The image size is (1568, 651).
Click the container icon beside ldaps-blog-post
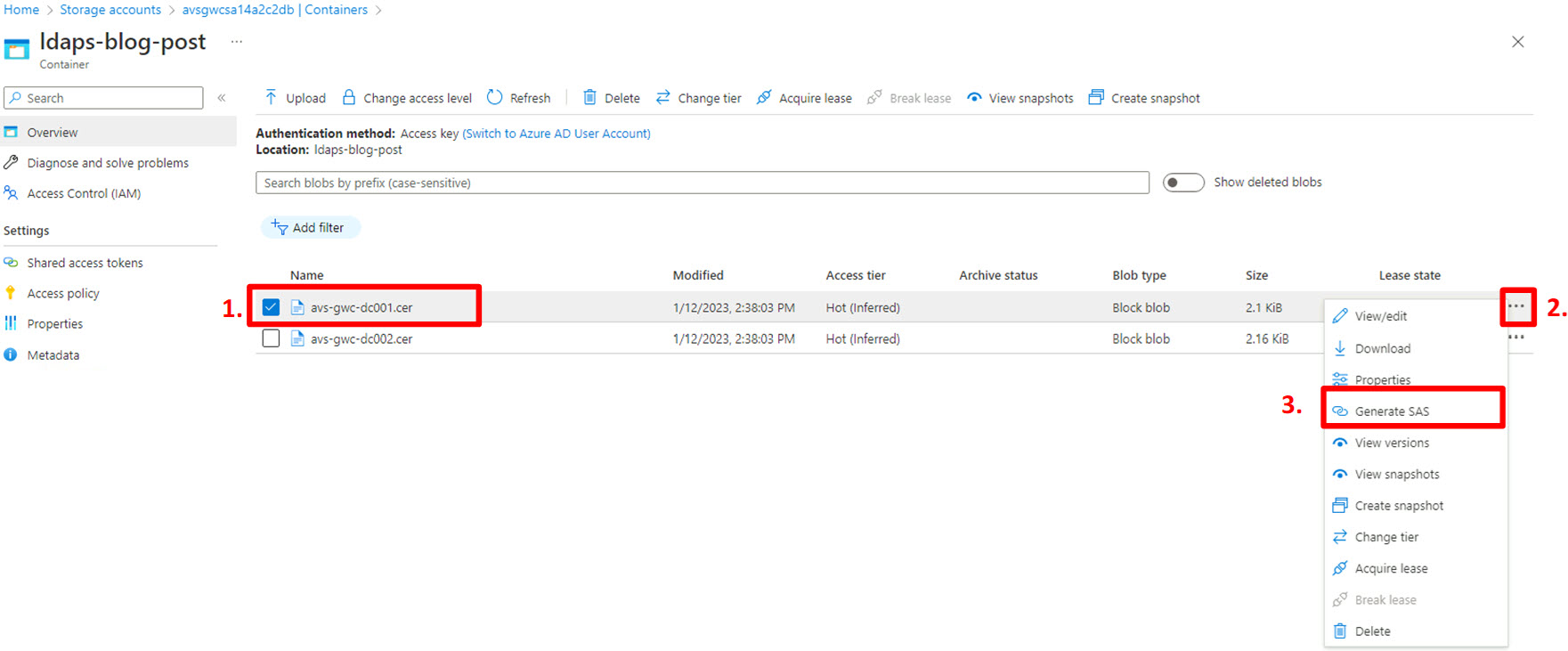(x=17, y=48)
